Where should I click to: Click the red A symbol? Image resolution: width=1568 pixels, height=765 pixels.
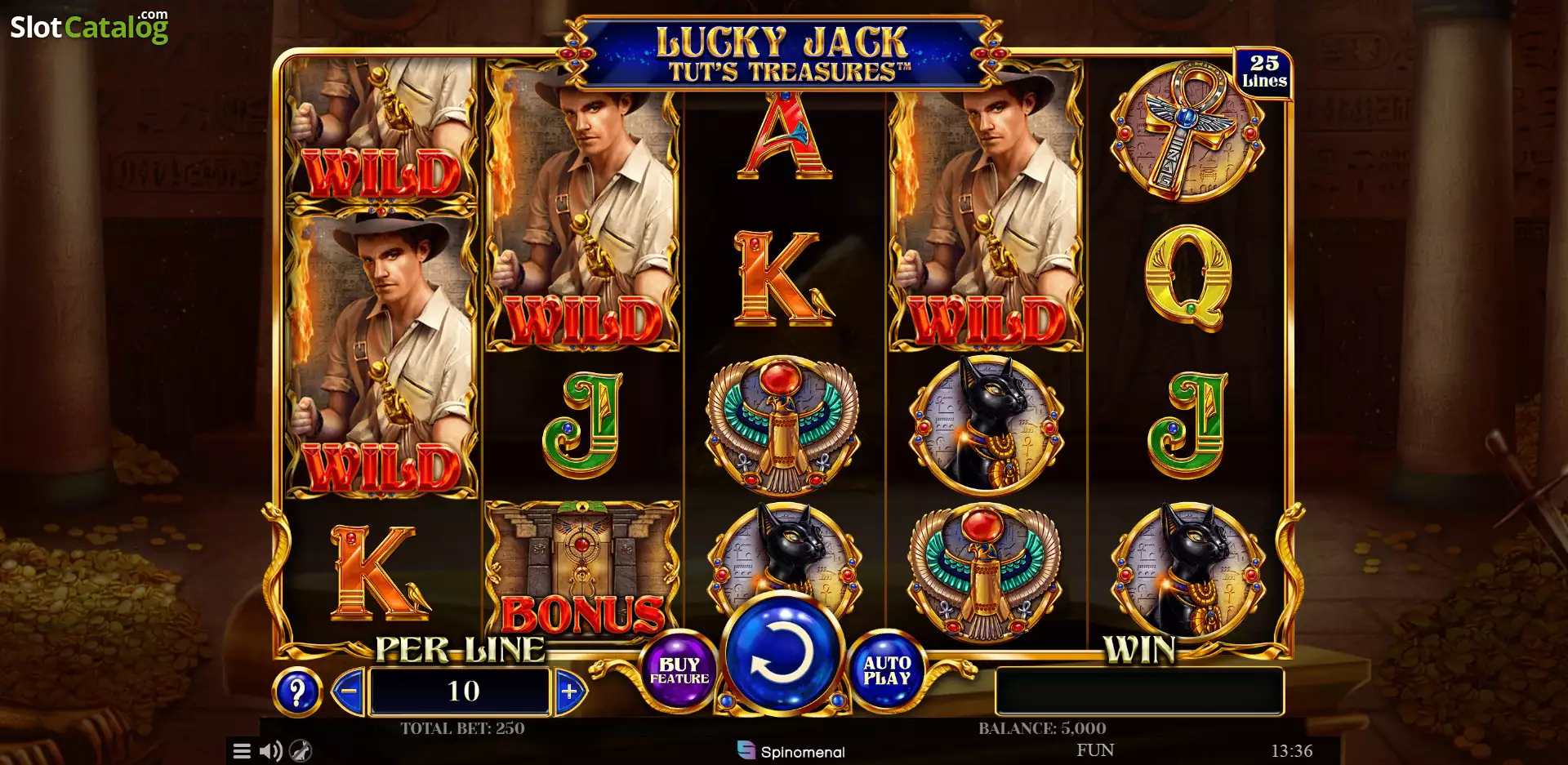pos(784,136)
